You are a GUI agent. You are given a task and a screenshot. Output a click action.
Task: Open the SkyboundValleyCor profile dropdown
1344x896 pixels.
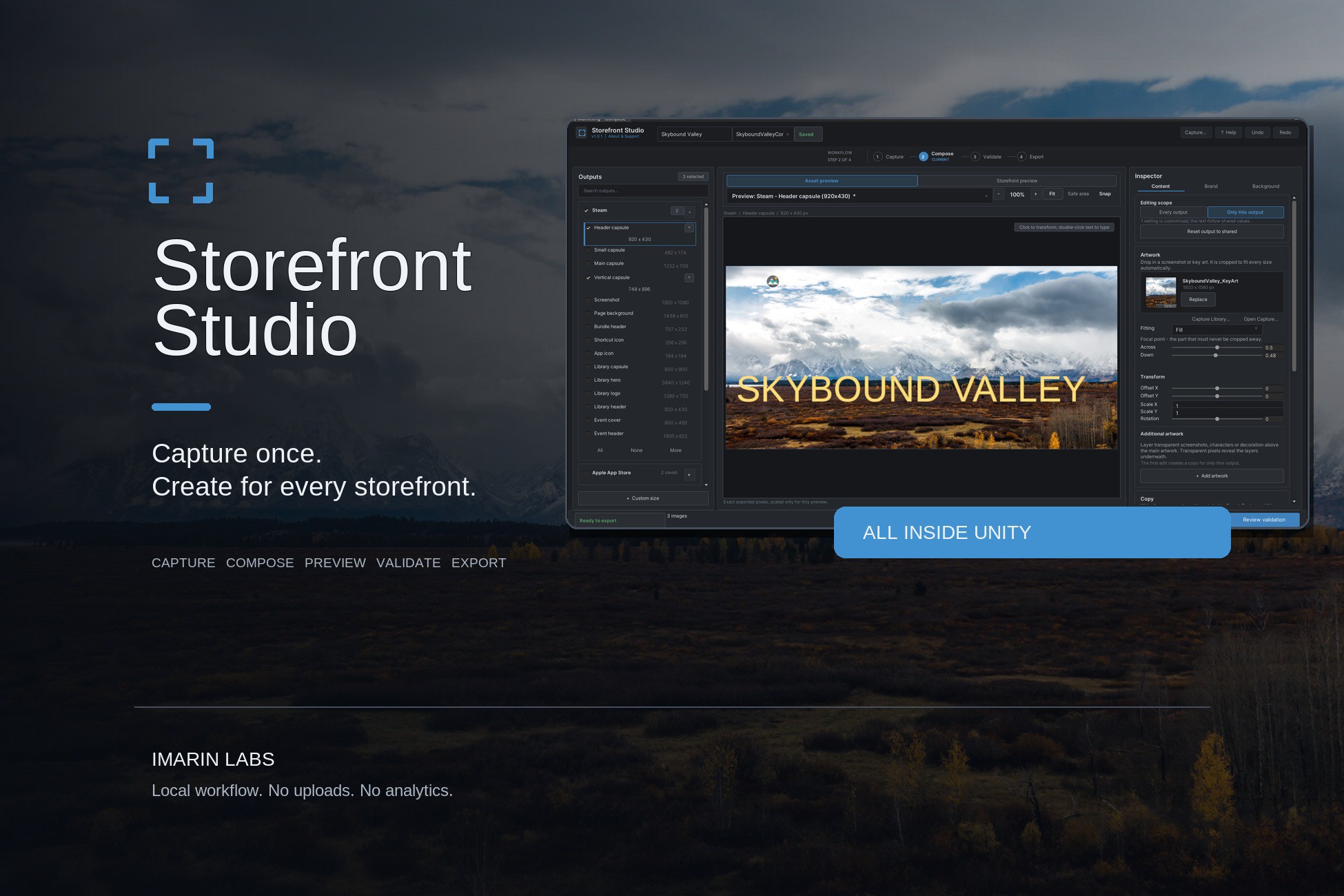(762, 134)
